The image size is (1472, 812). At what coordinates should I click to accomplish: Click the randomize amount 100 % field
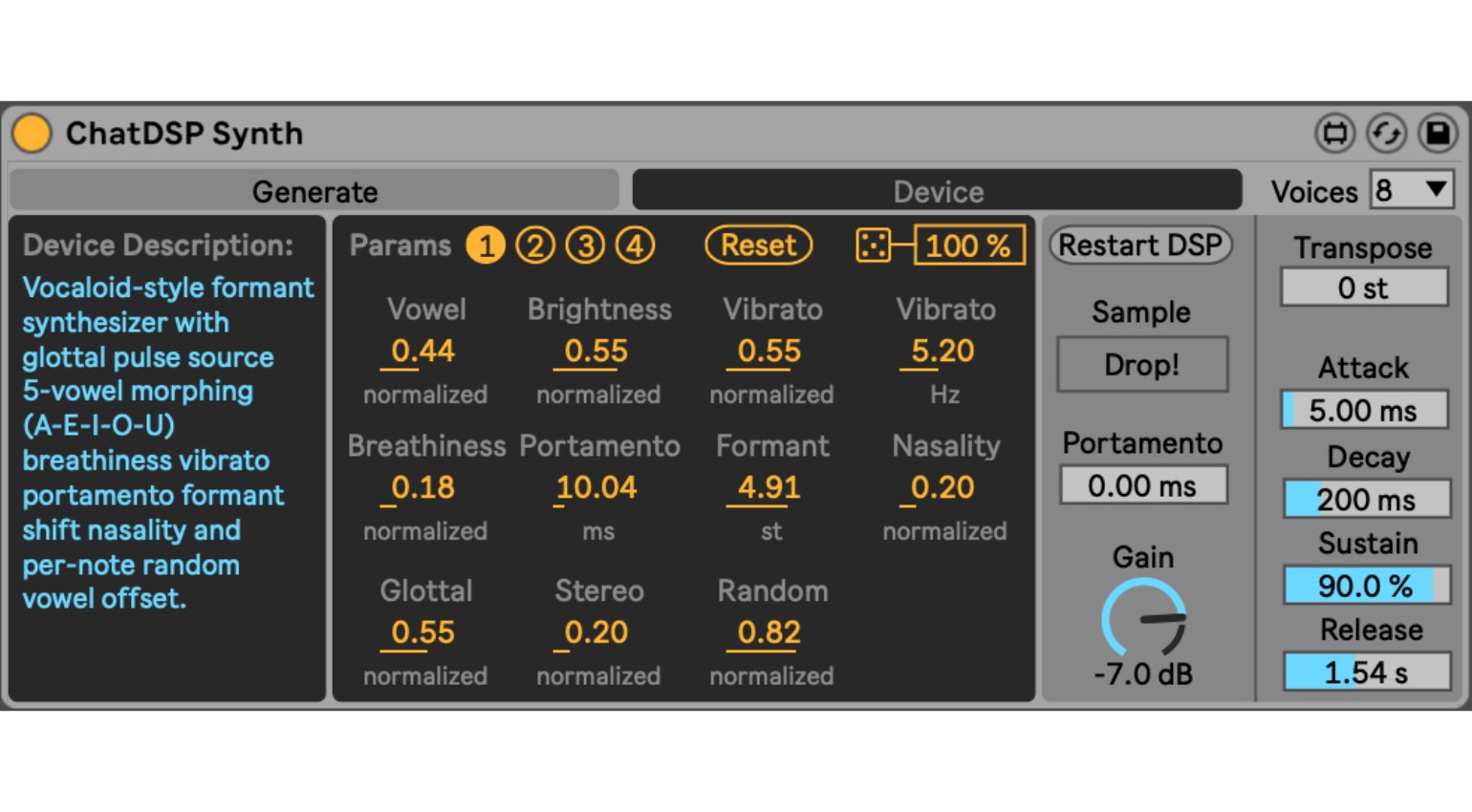pos(968,246)
